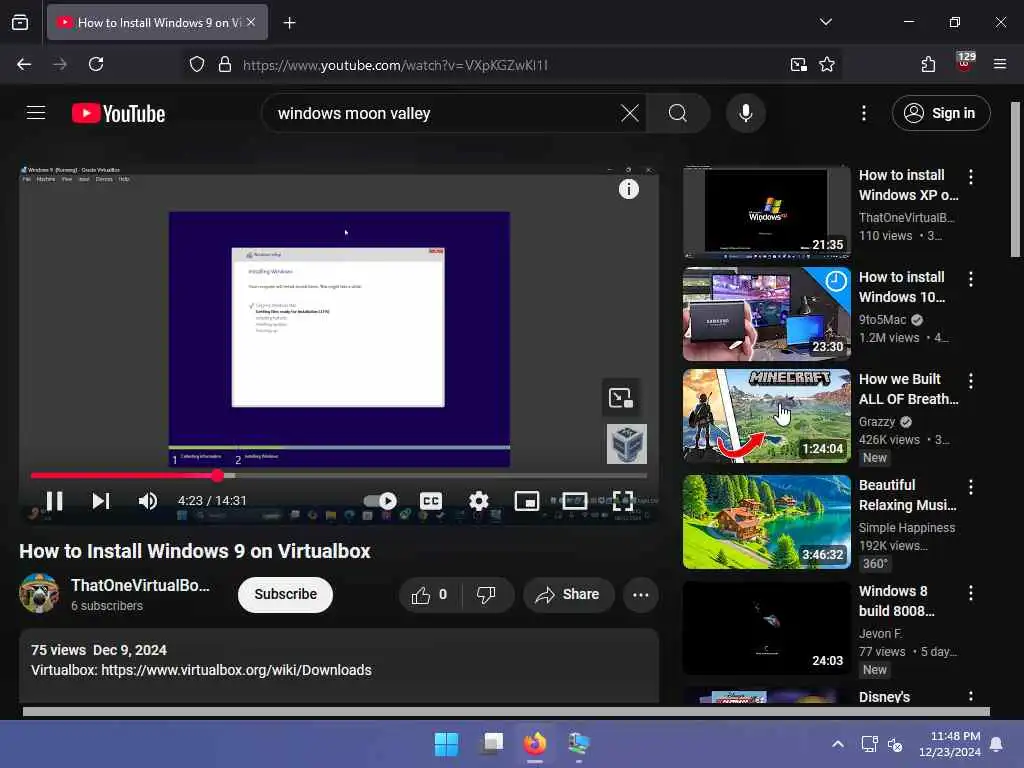The height and width of the screenshot is (768, 1024).
Task: Close the How to Install Windows 9 tab
Action: [251, 22]
